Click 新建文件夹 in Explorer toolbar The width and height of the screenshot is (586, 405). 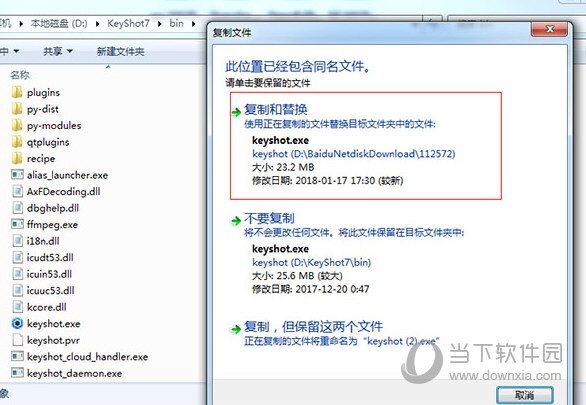point(120,51)
